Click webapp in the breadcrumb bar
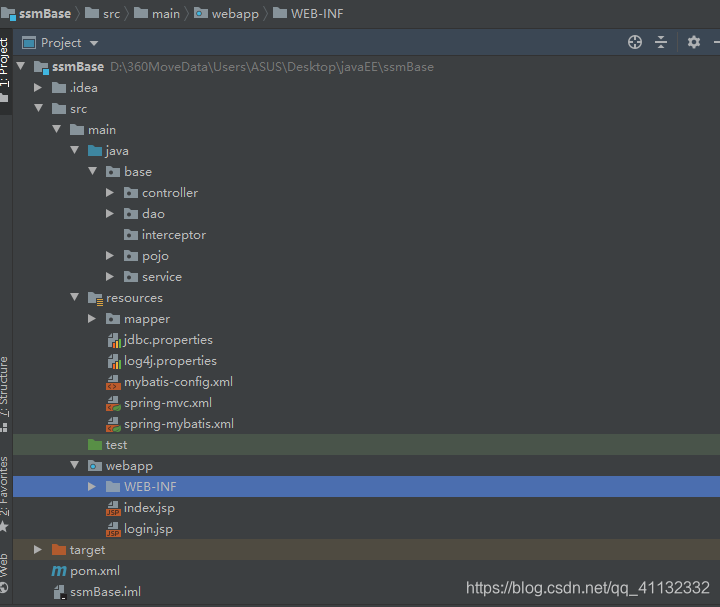 235,14
